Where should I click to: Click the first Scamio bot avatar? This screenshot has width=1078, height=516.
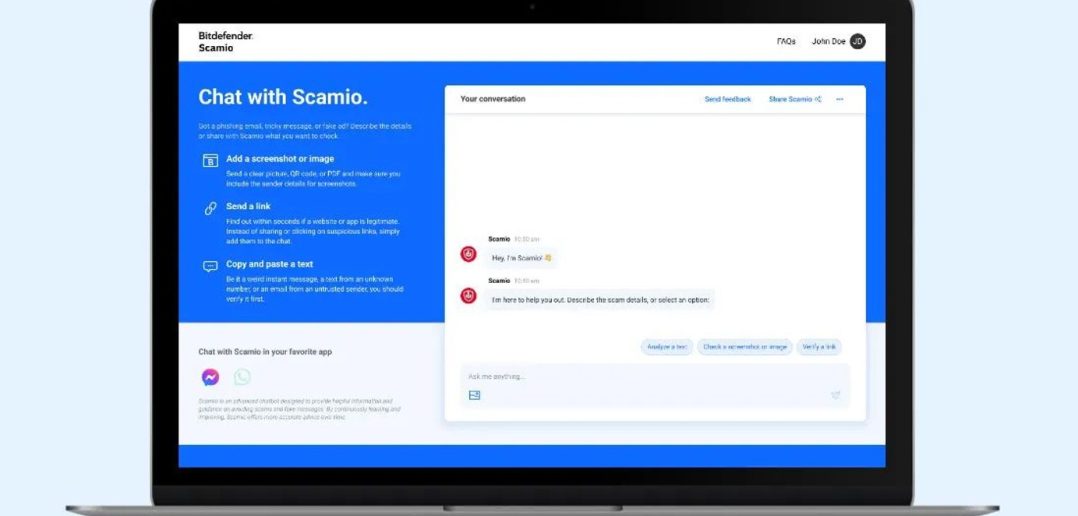pyautogui.click(x=468, y=254)
